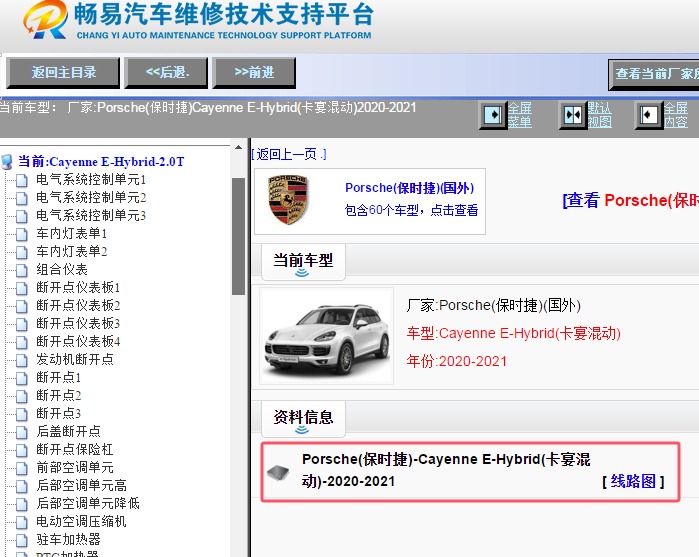
Task: Select 断开点仪表板3 in the tree
Action: pos(78,323)
